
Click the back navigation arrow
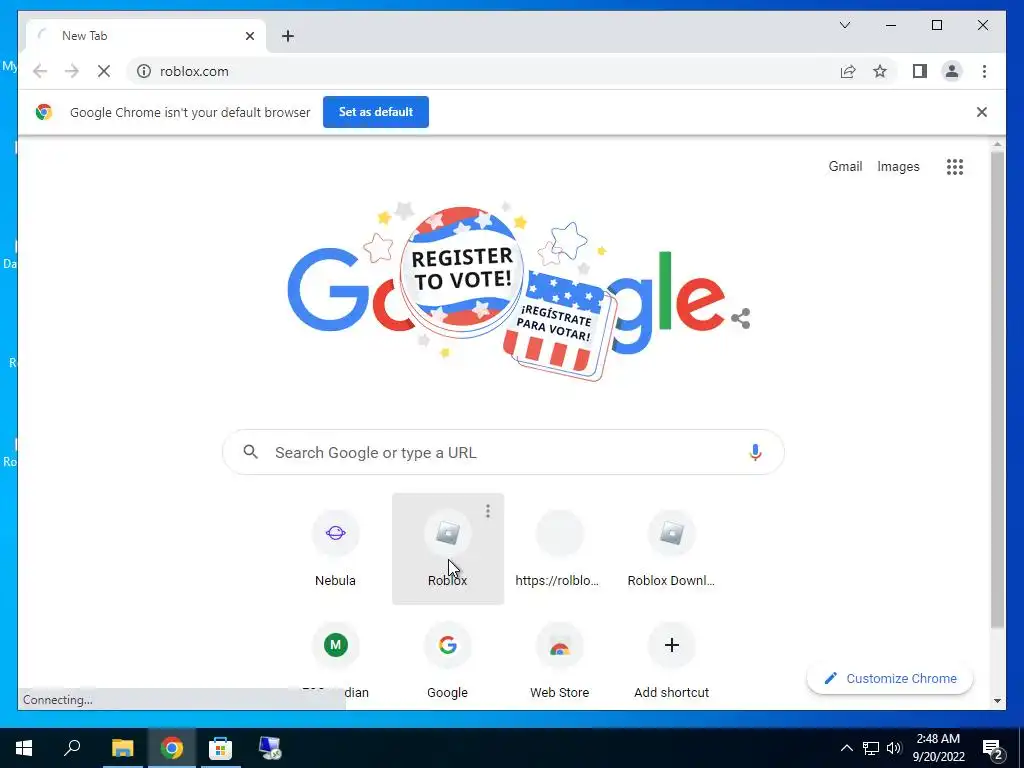tap(40, 71)
